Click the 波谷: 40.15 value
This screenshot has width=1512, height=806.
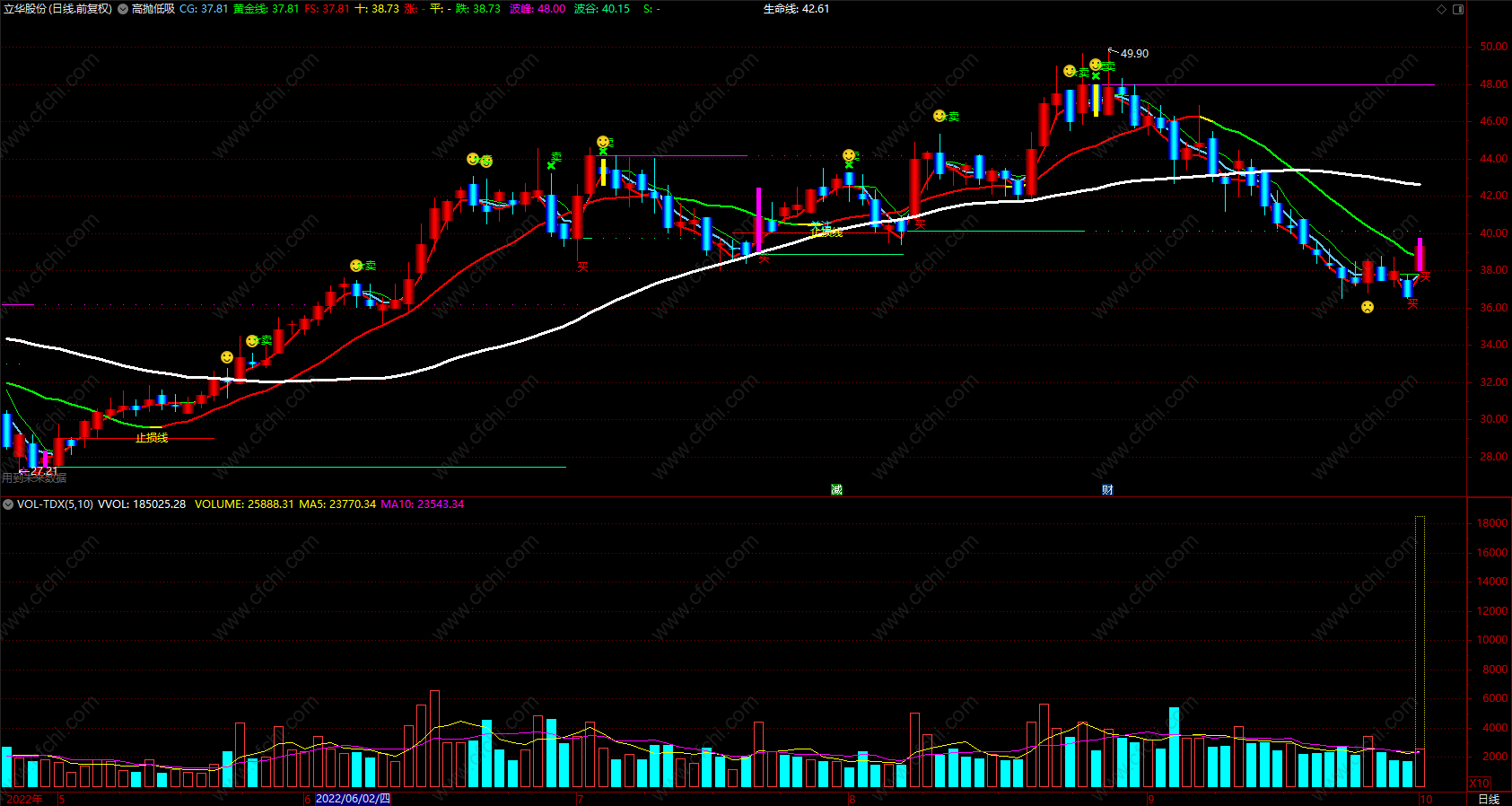602,9
